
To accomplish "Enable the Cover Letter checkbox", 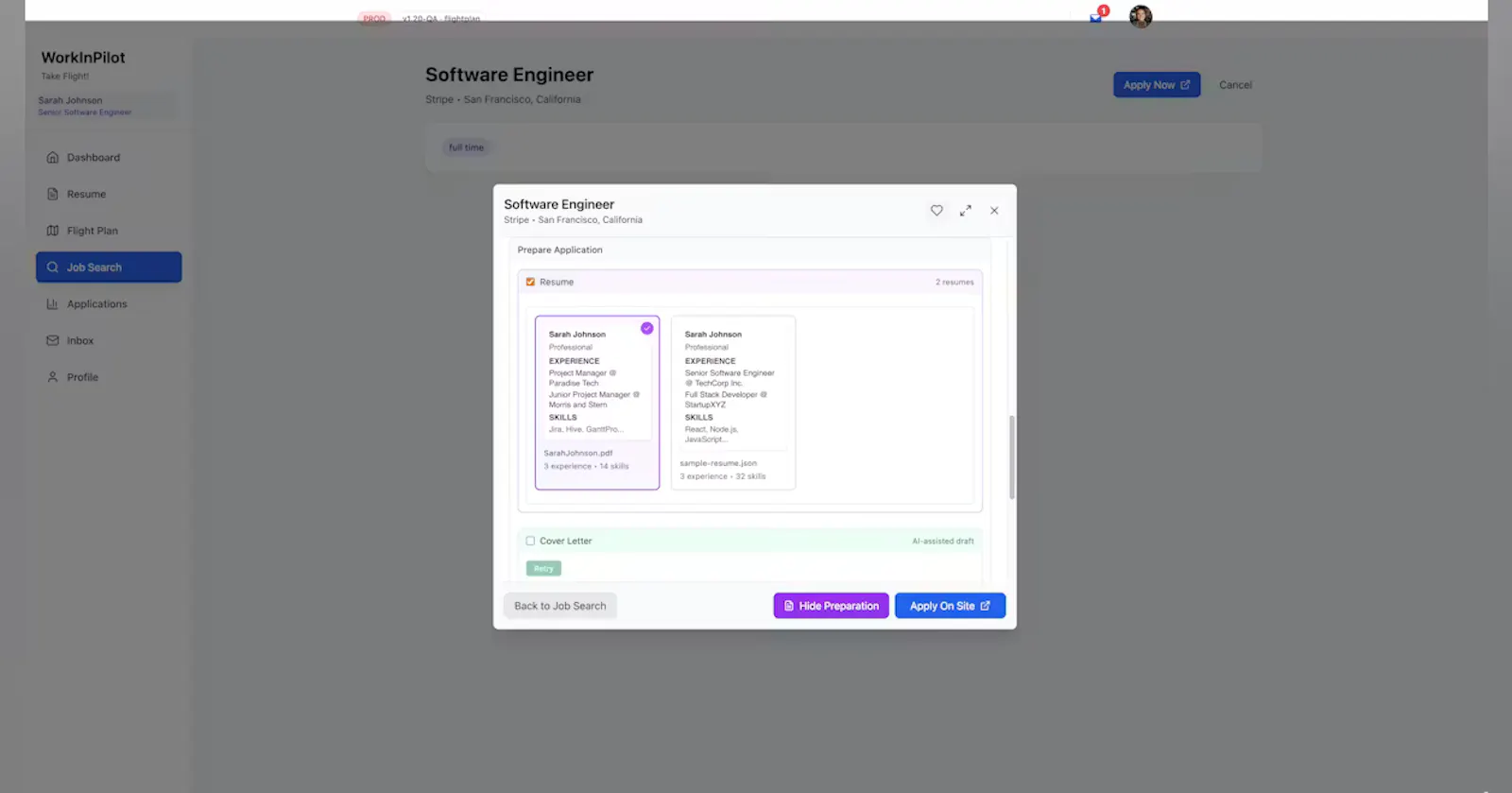I will coord(530,541).
